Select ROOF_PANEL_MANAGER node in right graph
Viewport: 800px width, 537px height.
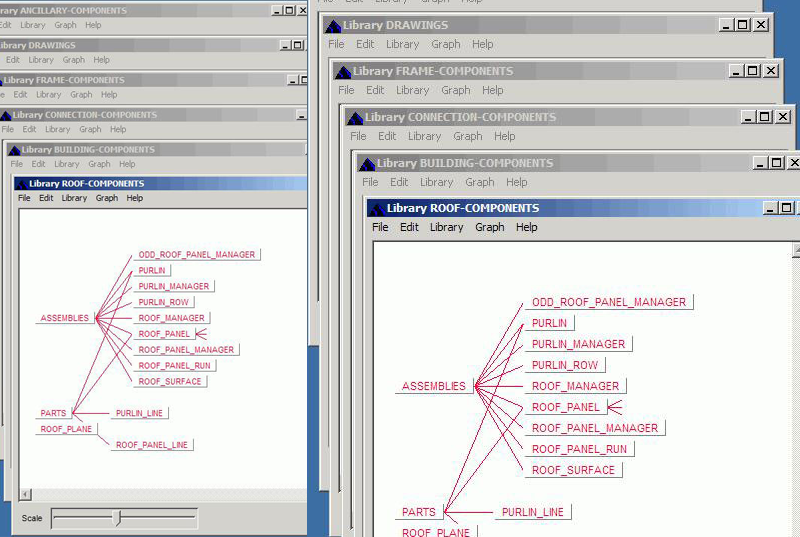coord(595,428)
